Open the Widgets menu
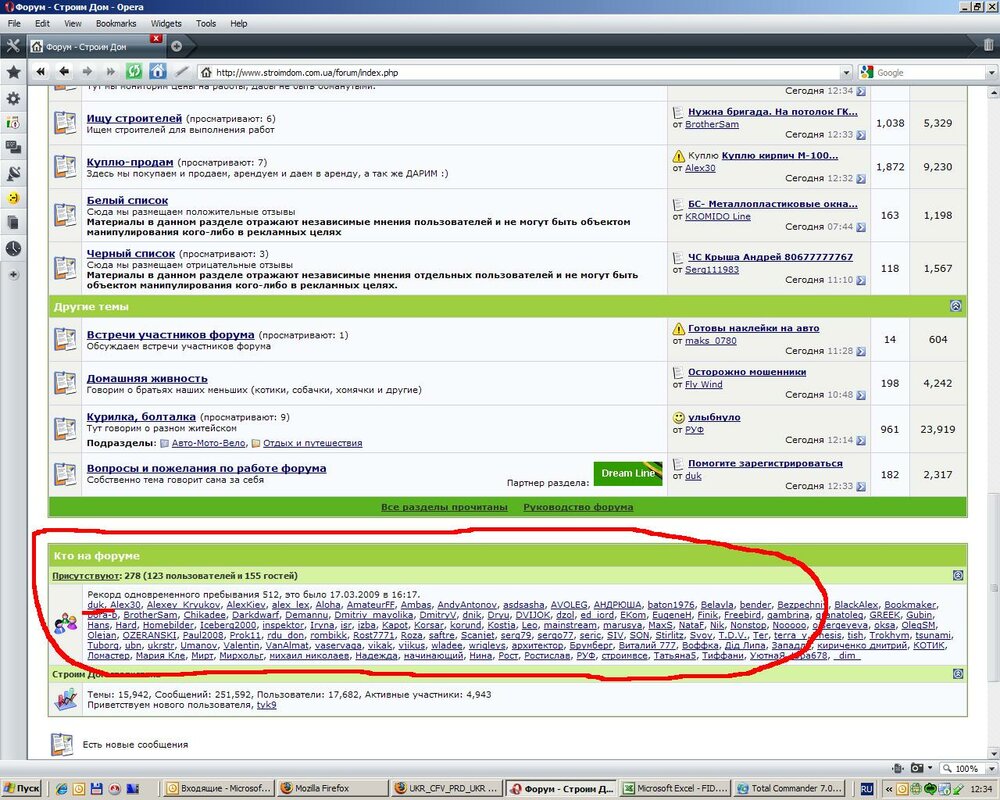Screen dimensions: 1000x800 point(166,24)
